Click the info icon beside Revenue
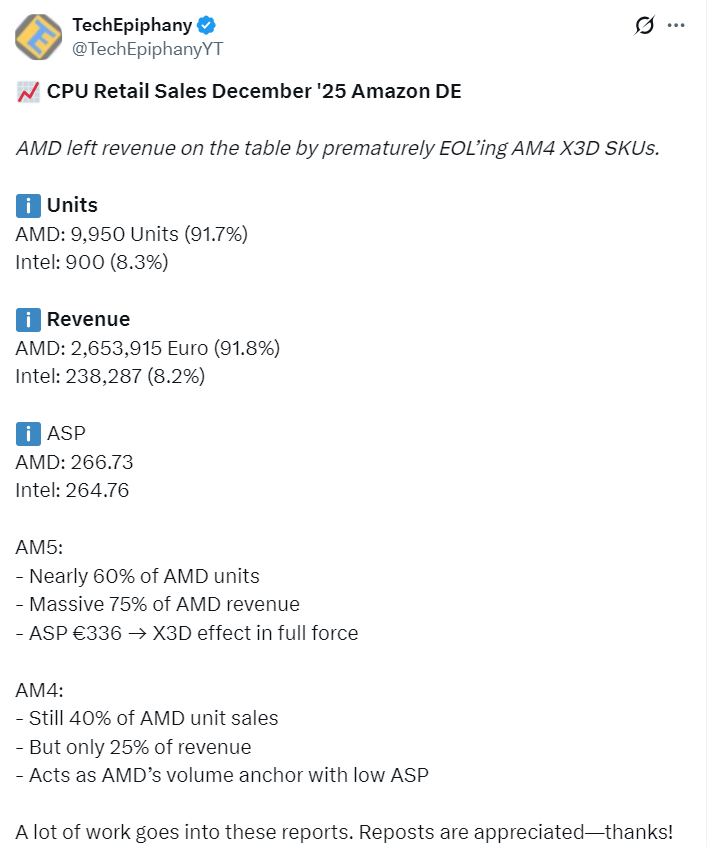 tap(27, 320)
